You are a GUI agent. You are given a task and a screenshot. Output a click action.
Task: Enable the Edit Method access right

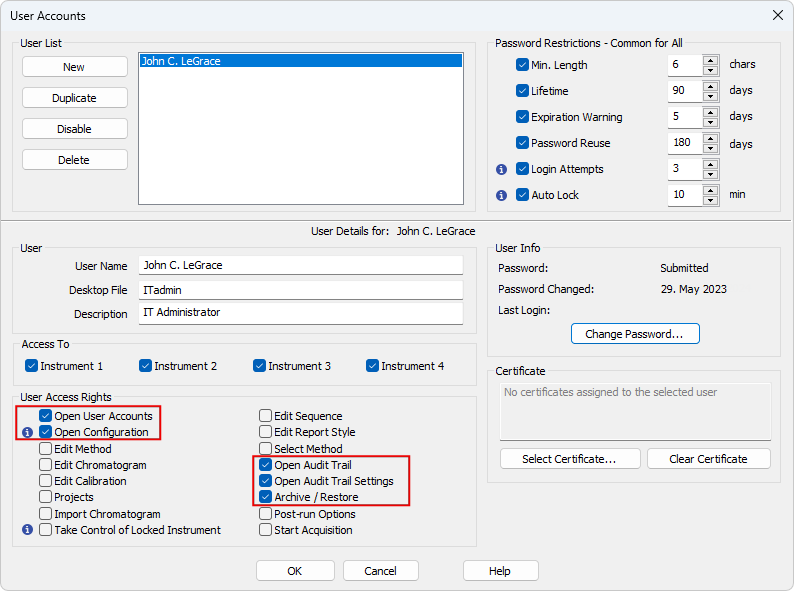[46, 449]
